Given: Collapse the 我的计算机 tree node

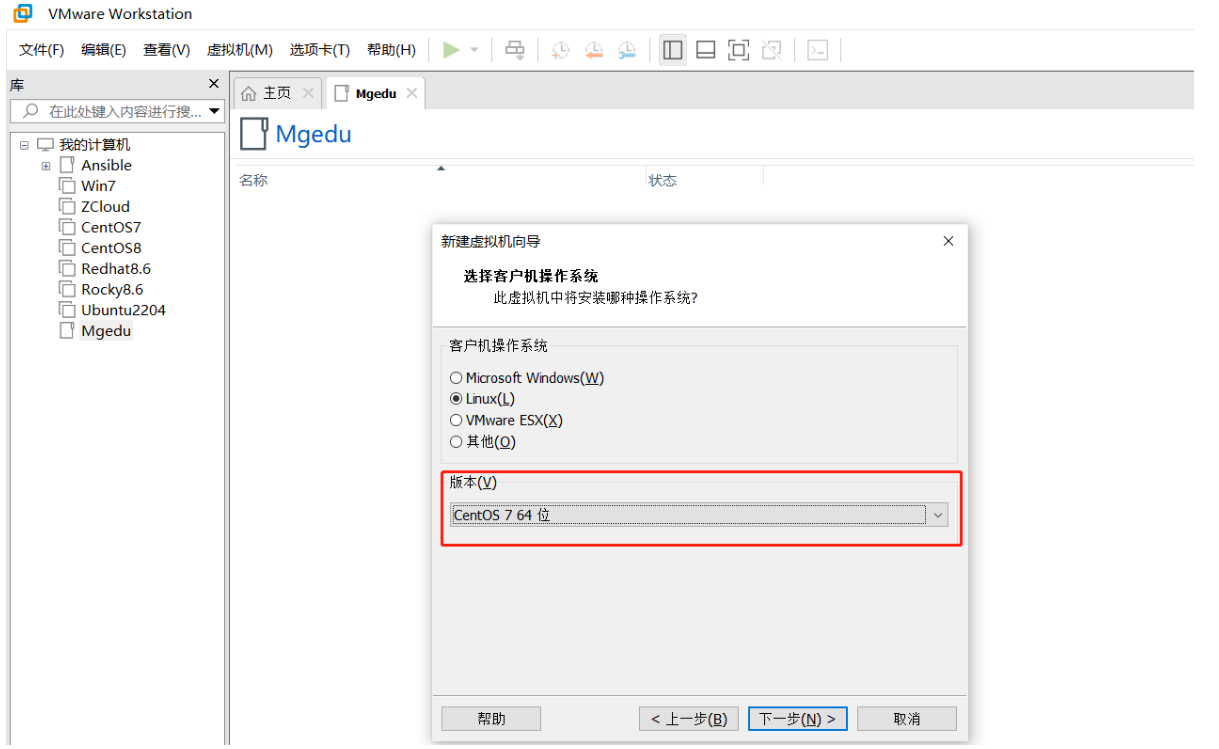Looking at the screenshot, I should (x=24, y=145).
